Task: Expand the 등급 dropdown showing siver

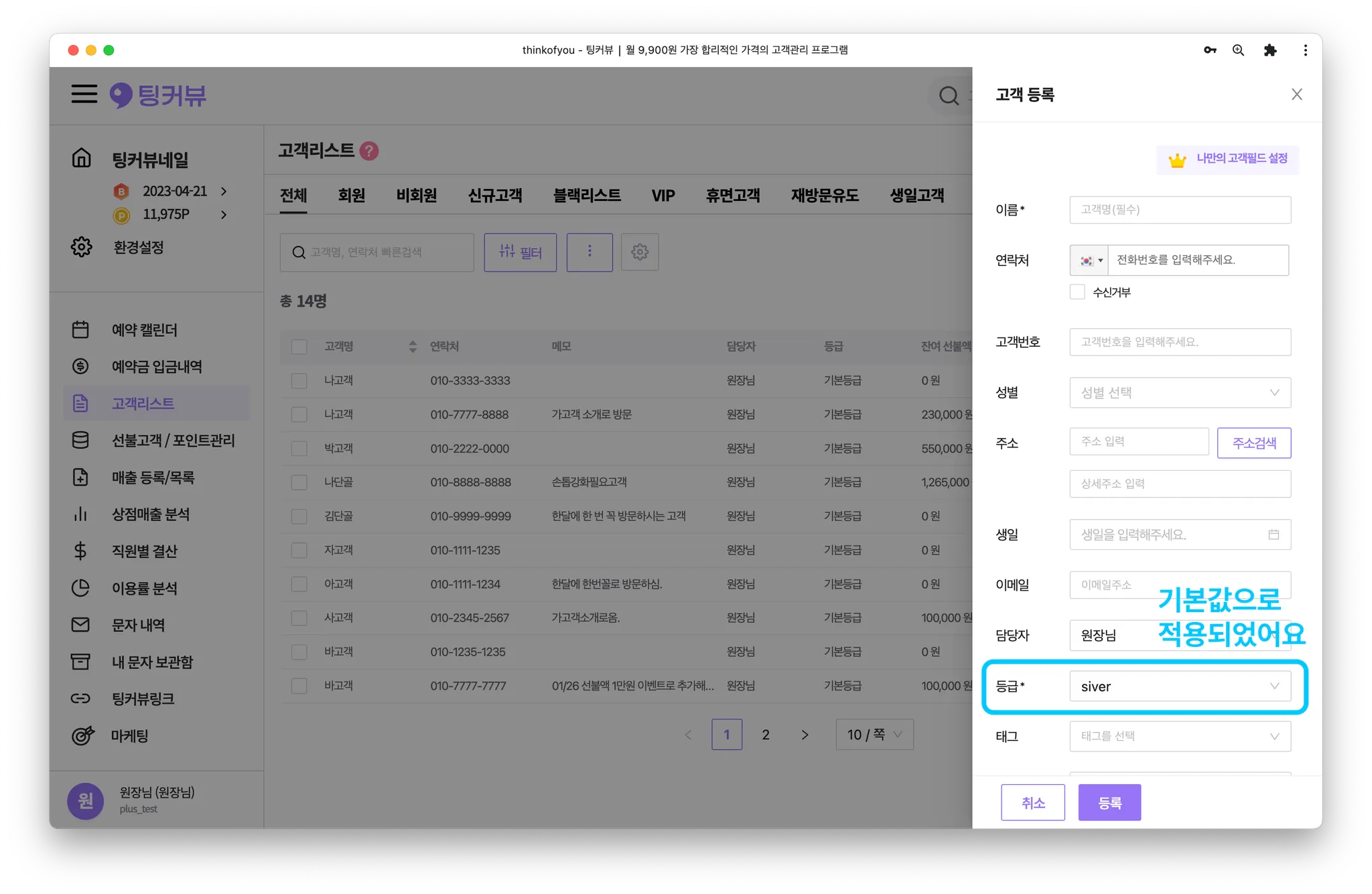Action: click(x=1180, y=686)
